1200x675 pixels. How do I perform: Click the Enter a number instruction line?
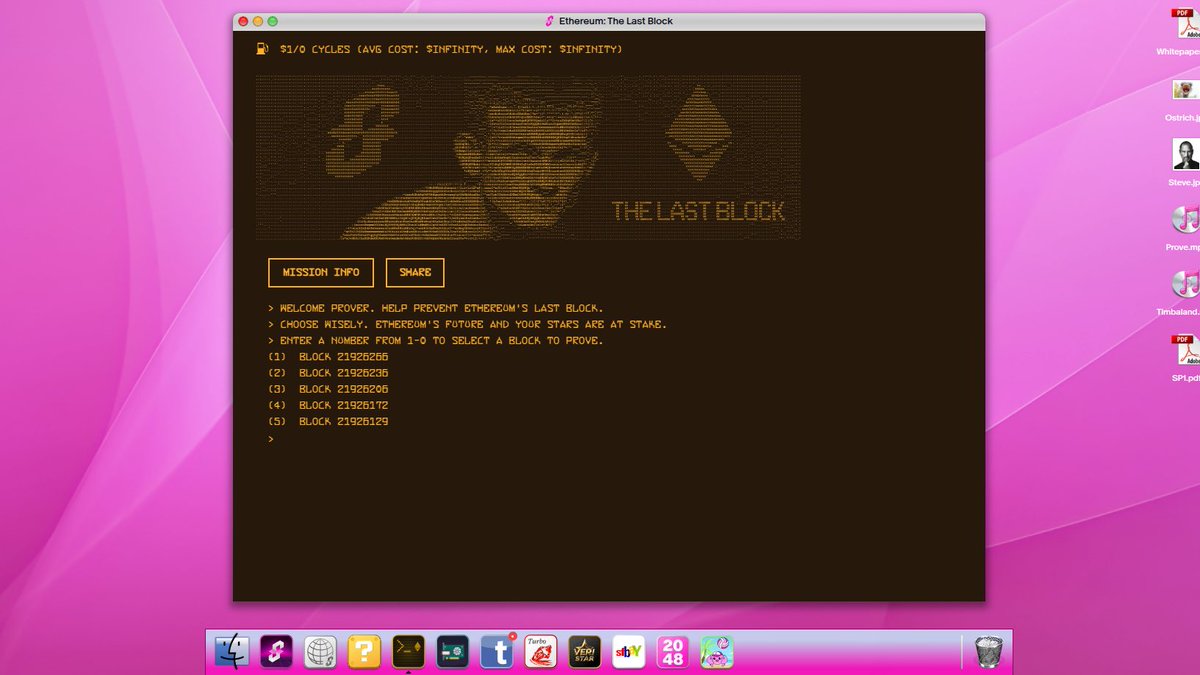click(x=436, y=341)
